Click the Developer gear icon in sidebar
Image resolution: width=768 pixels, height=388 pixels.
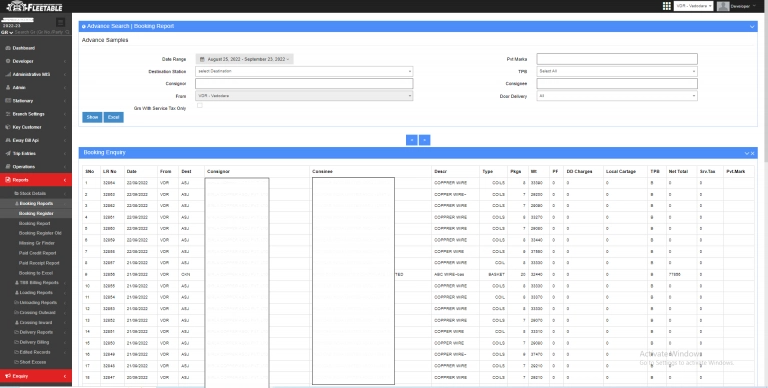click(7, 61)
